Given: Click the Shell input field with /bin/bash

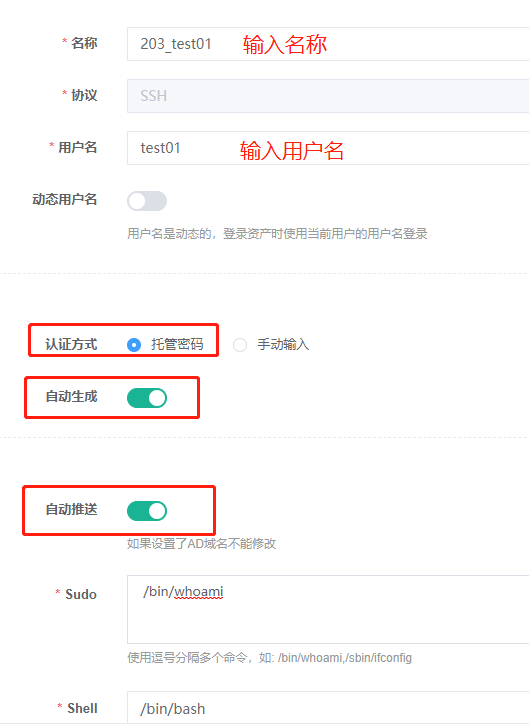Looking at the screenshot, I should pyautogui.click(x=328, y=708).
